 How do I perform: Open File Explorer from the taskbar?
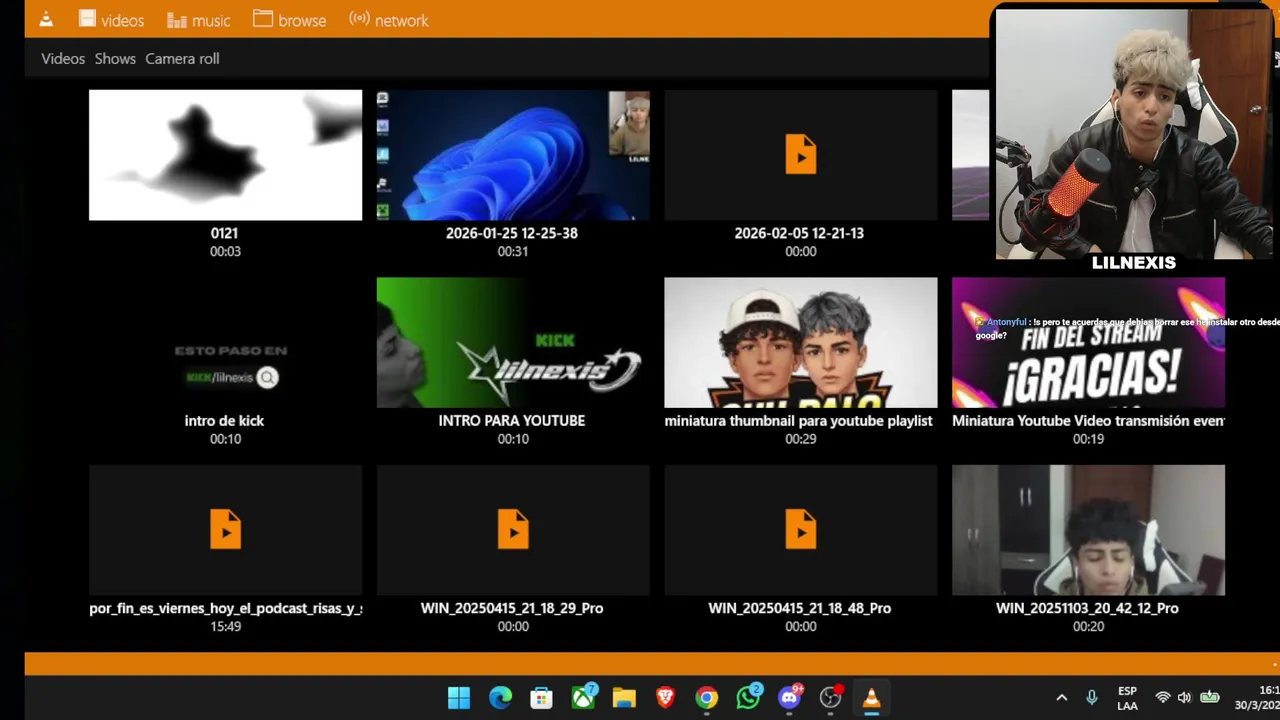point(624,698)
